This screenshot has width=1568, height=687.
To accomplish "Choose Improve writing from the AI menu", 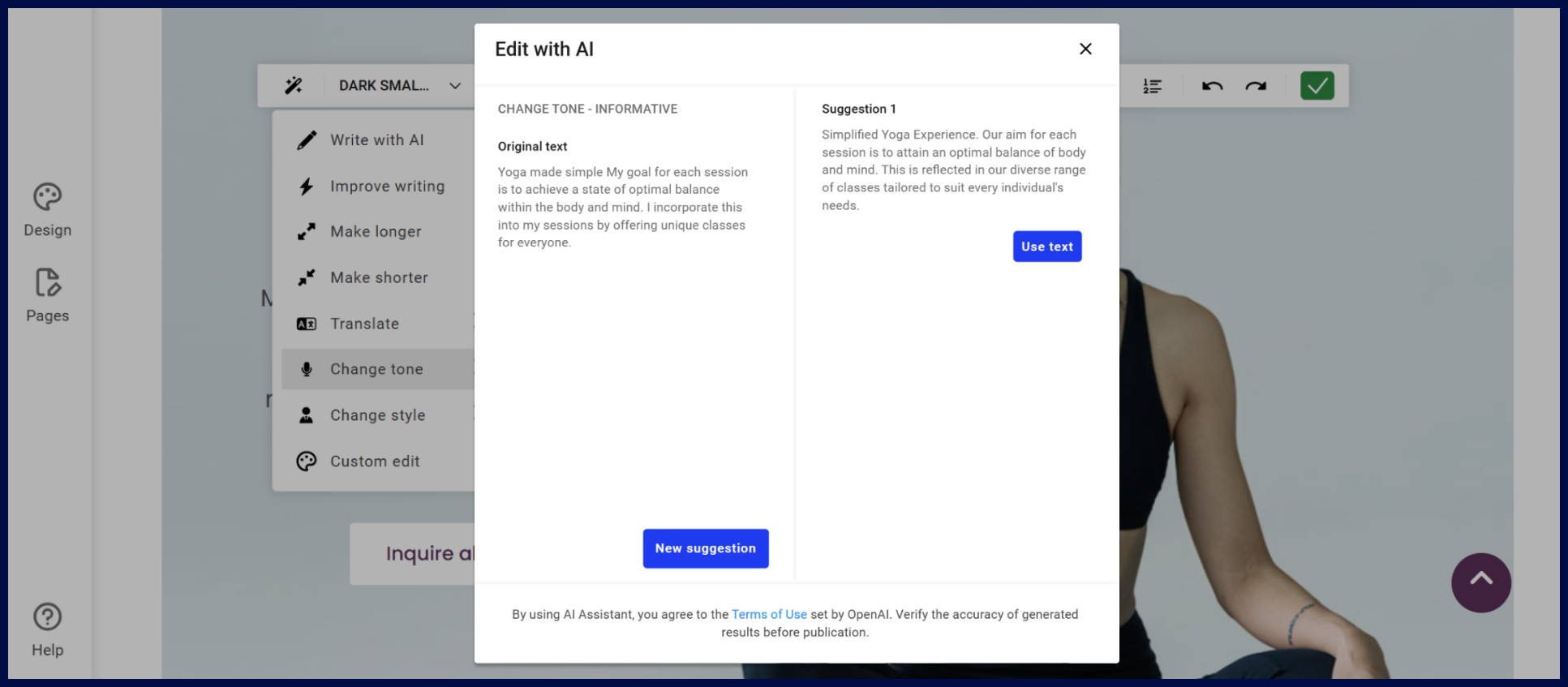I will click(x=378, y=187).
